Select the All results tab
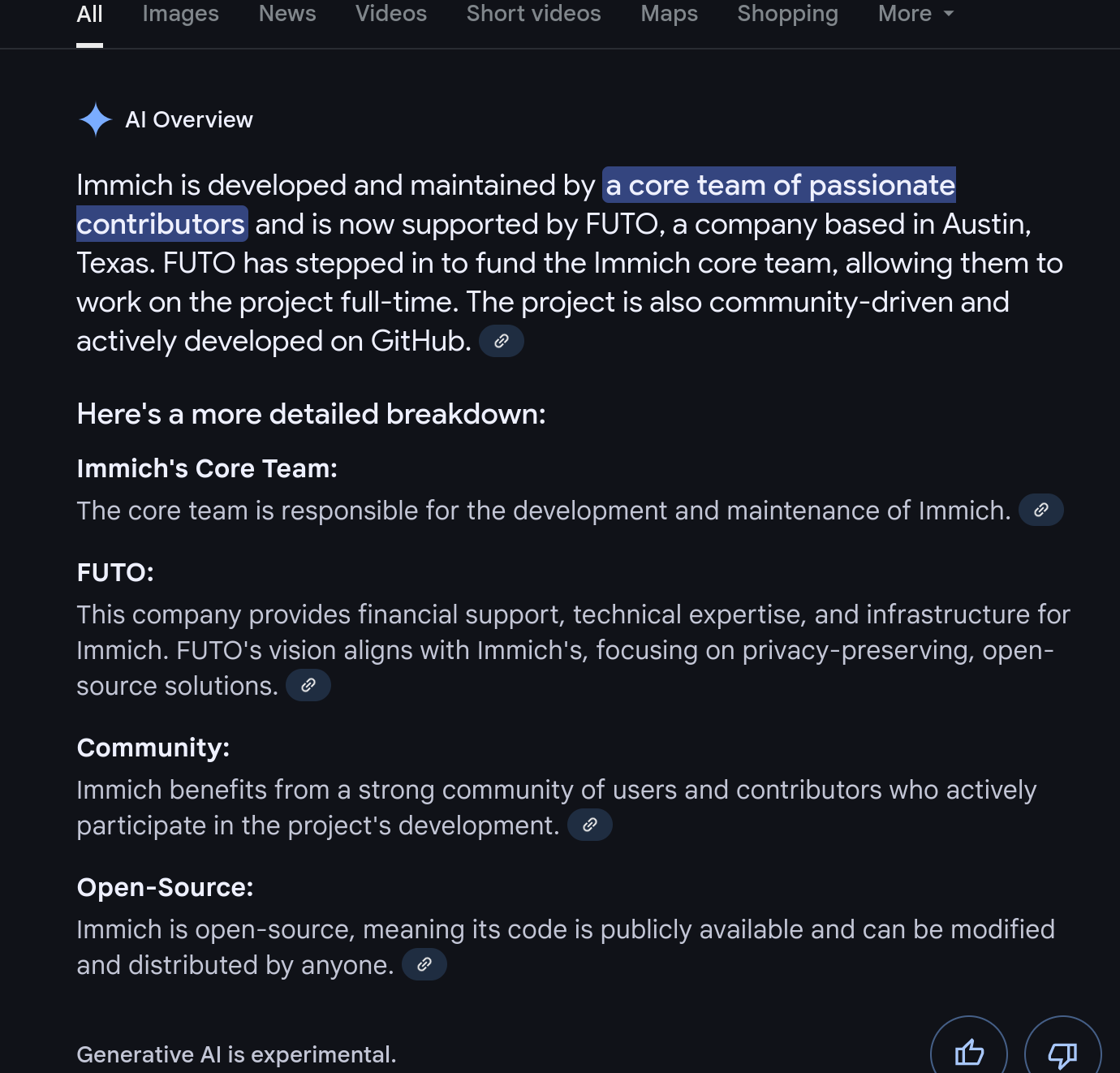 pyautogui.click(x=89, y=14)
